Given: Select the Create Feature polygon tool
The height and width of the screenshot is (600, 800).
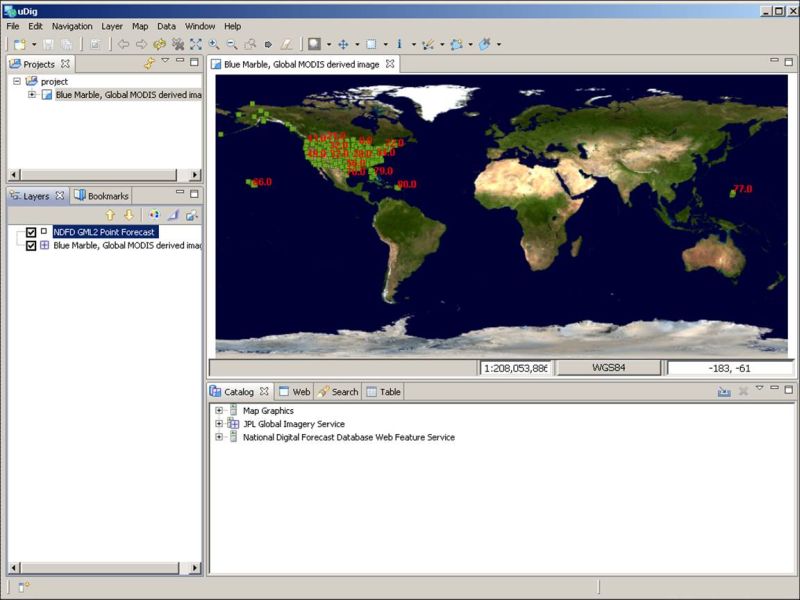Looking at the screenshot, I should (x=456, y=44).
